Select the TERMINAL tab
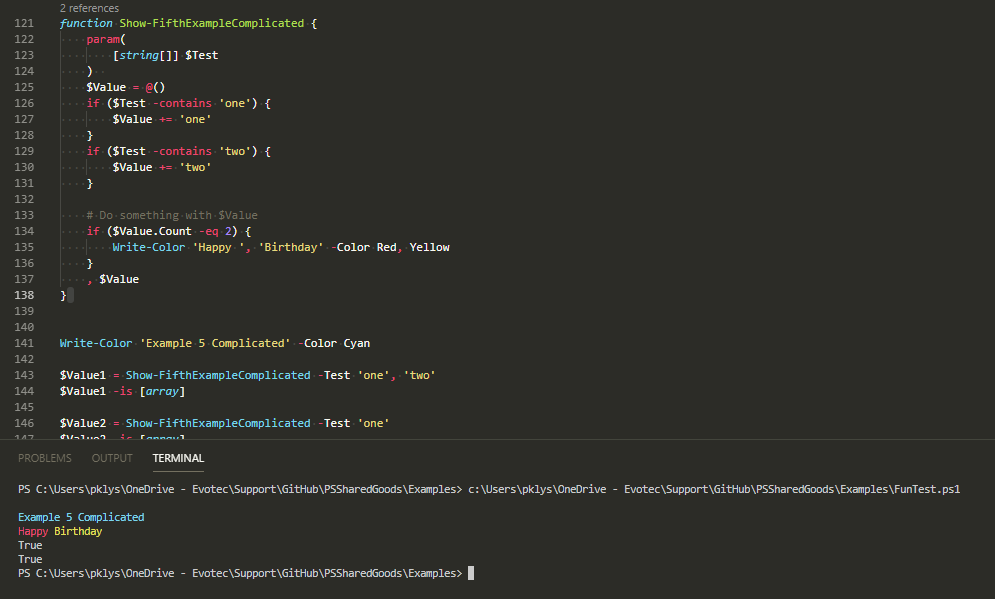Viewport: 995px width, 599px height. point(177,457)
